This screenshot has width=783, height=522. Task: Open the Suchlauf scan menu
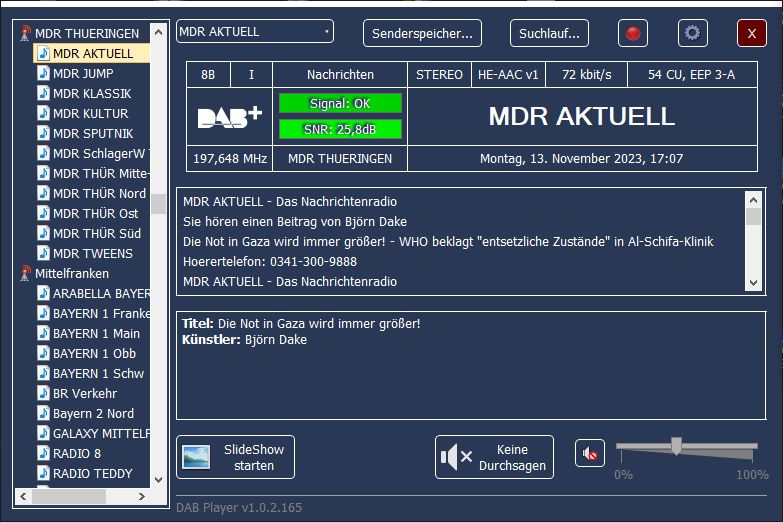pyautogui.click(x=549, y=33)
